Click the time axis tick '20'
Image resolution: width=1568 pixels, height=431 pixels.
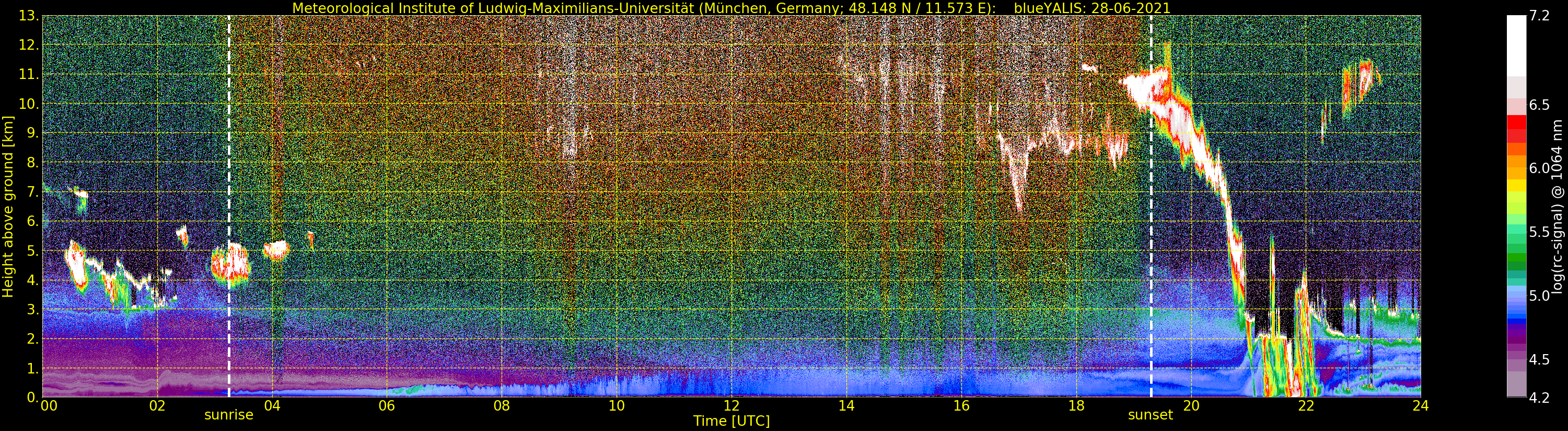[1191, 406]
